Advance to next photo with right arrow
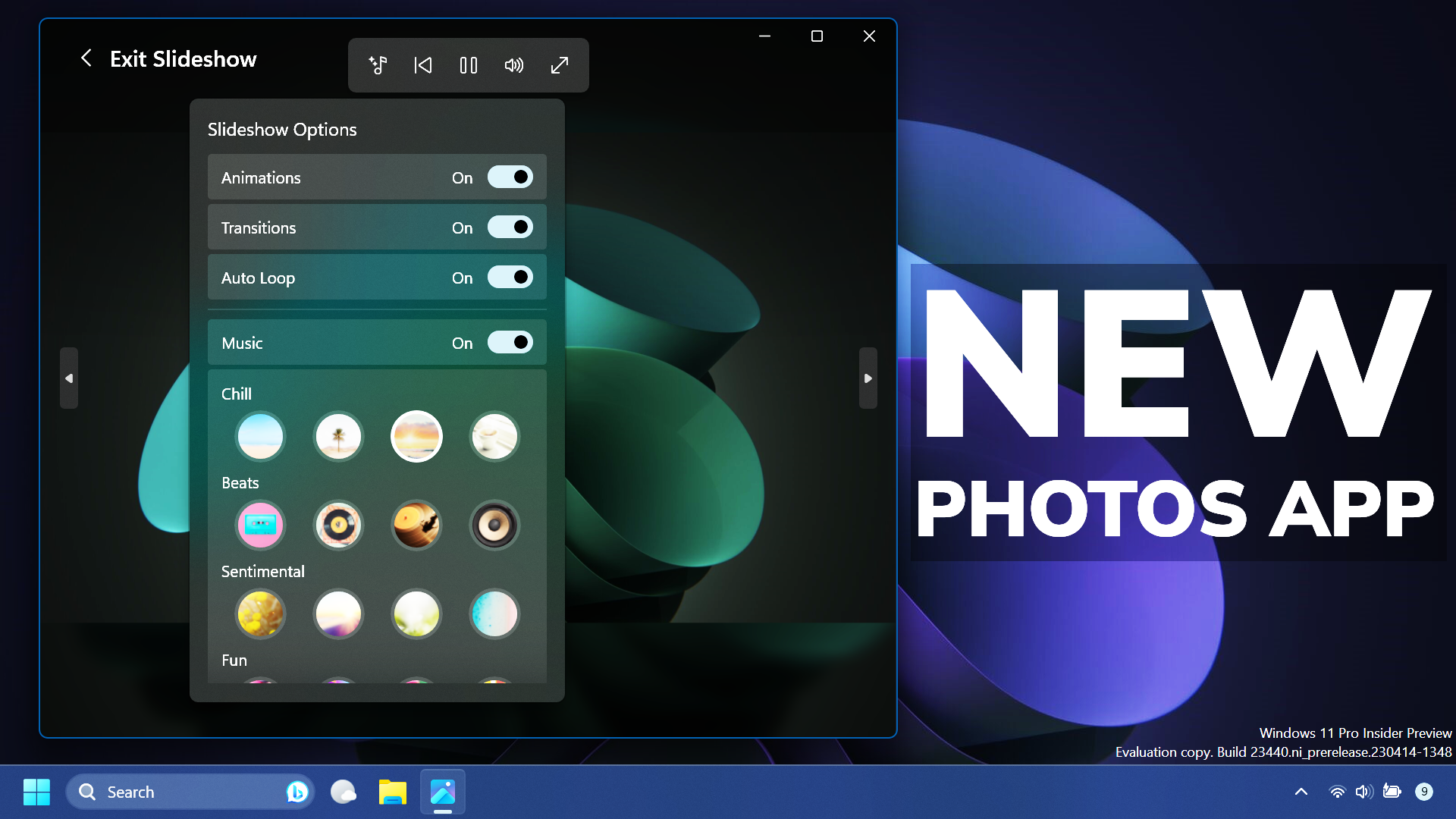 [x=868, y=378]
